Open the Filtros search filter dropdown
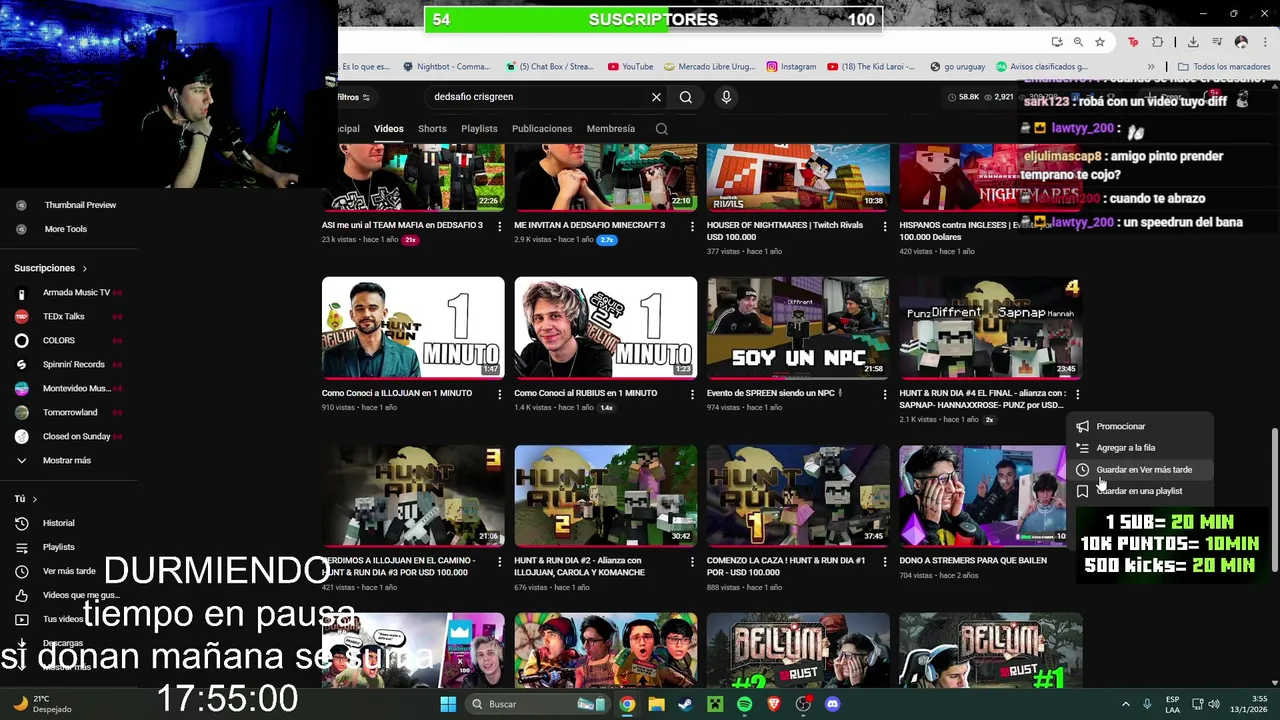This screenshot has height=720, width=1280. coord(354,97)
